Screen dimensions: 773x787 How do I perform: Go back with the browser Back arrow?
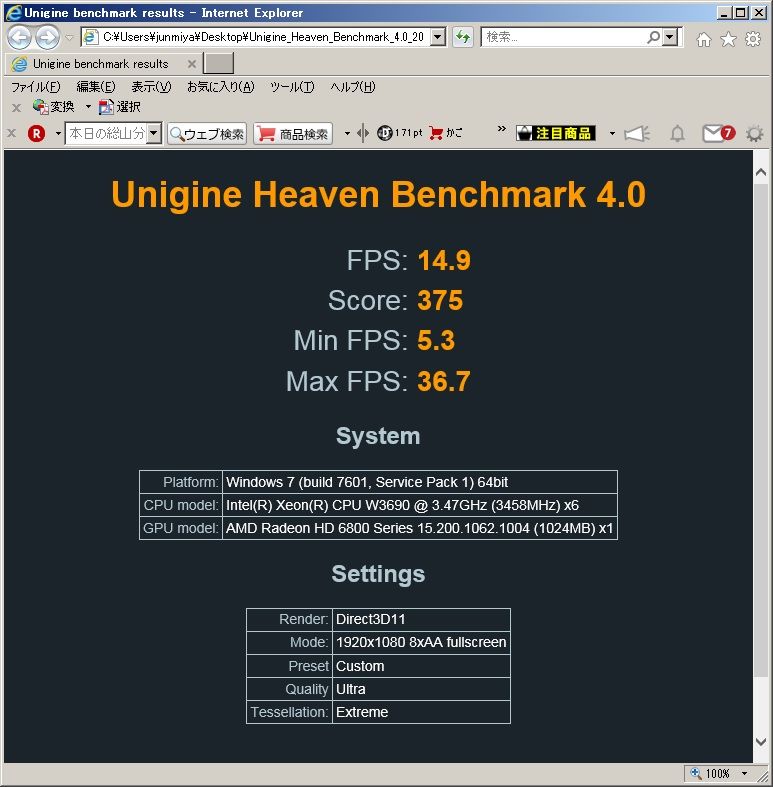19,38
